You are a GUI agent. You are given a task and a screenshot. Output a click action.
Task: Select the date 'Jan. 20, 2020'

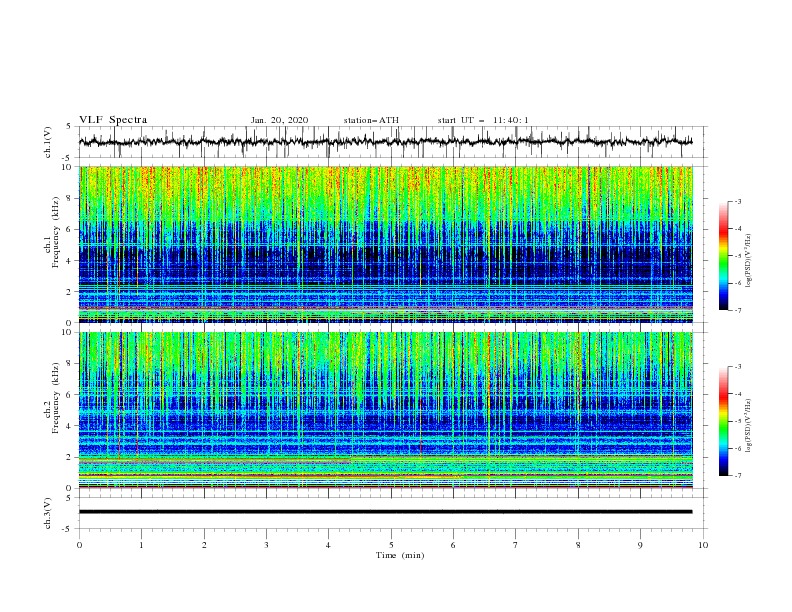tap(279, 120)
